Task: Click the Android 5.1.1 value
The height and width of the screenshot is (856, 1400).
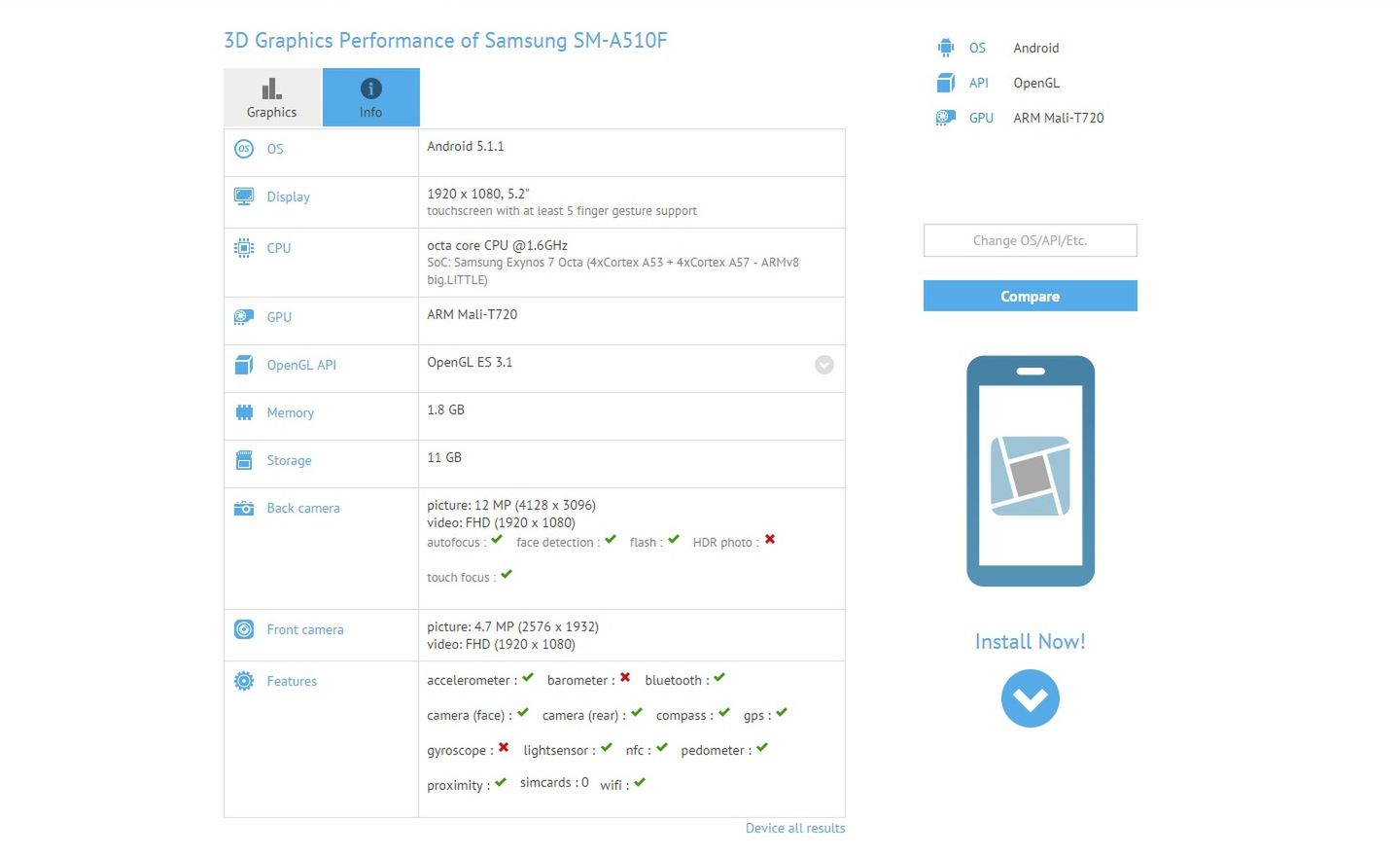Action: [466, 146]
